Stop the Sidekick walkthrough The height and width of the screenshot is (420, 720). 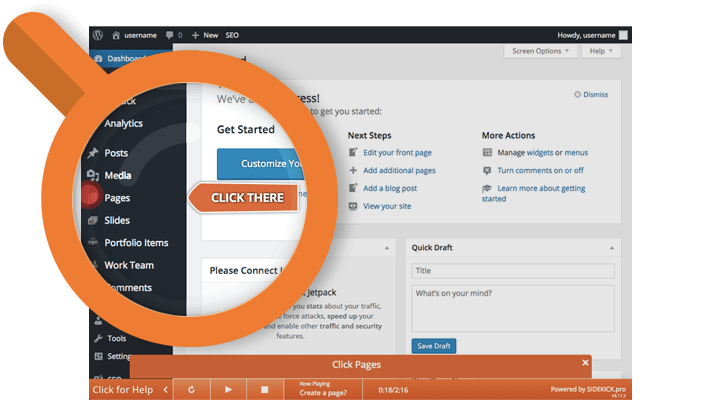pos(265,388)
